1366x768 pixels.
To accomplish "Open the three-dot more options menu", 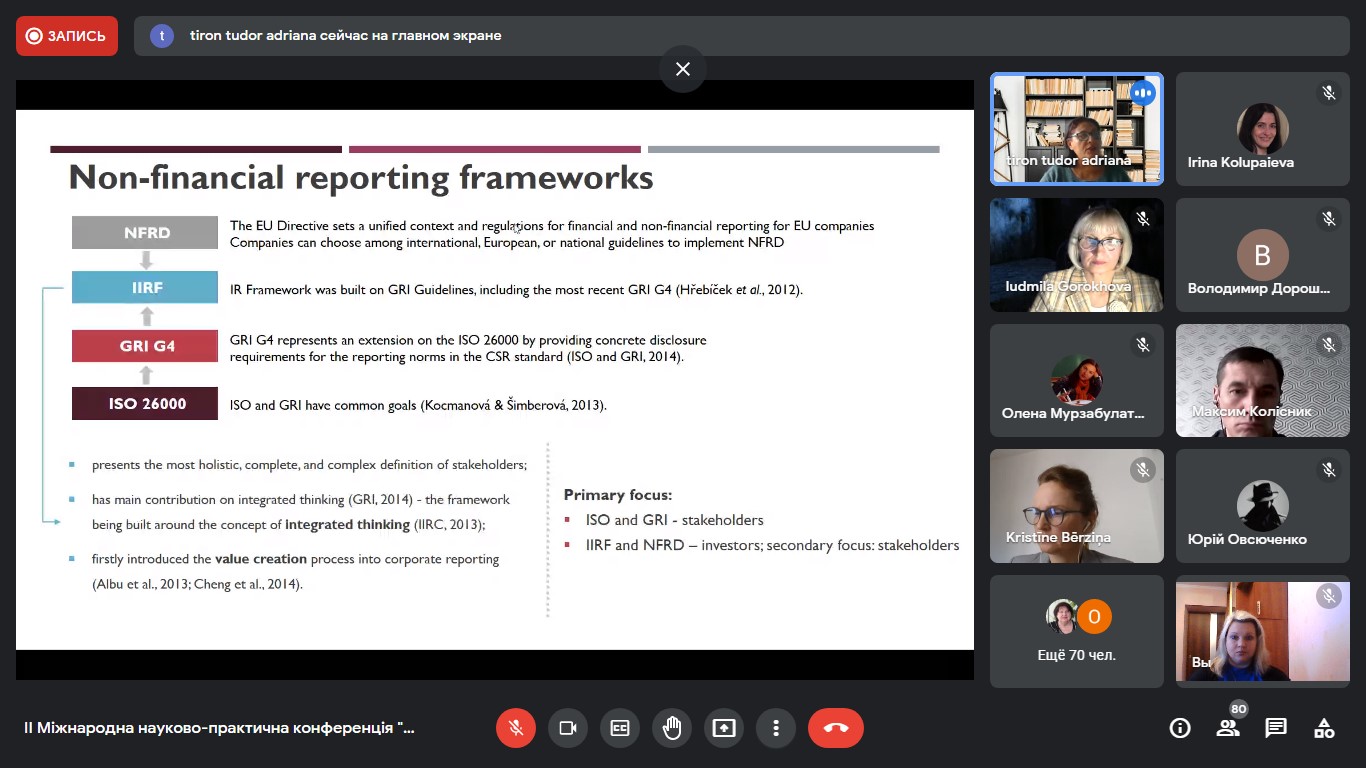I will point(776,728).
